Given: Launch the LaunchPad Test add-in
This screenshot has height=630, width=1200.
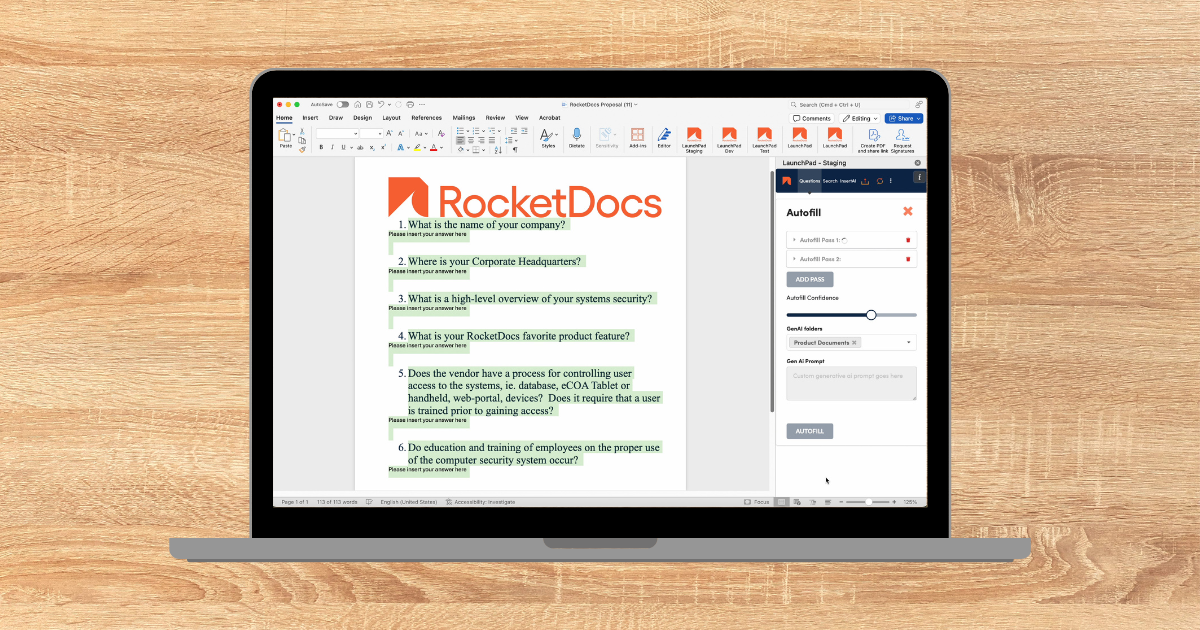Looking at the screenshot, I should pyautogui.click(x=764, y=140).
